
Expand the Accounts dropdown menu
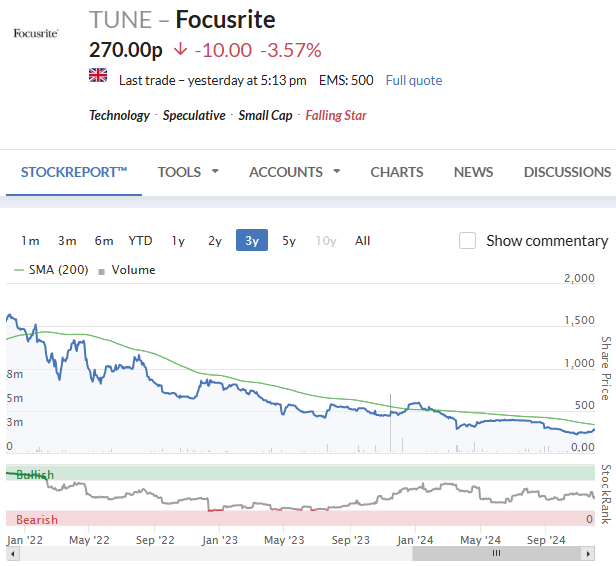tap(294, 172)
